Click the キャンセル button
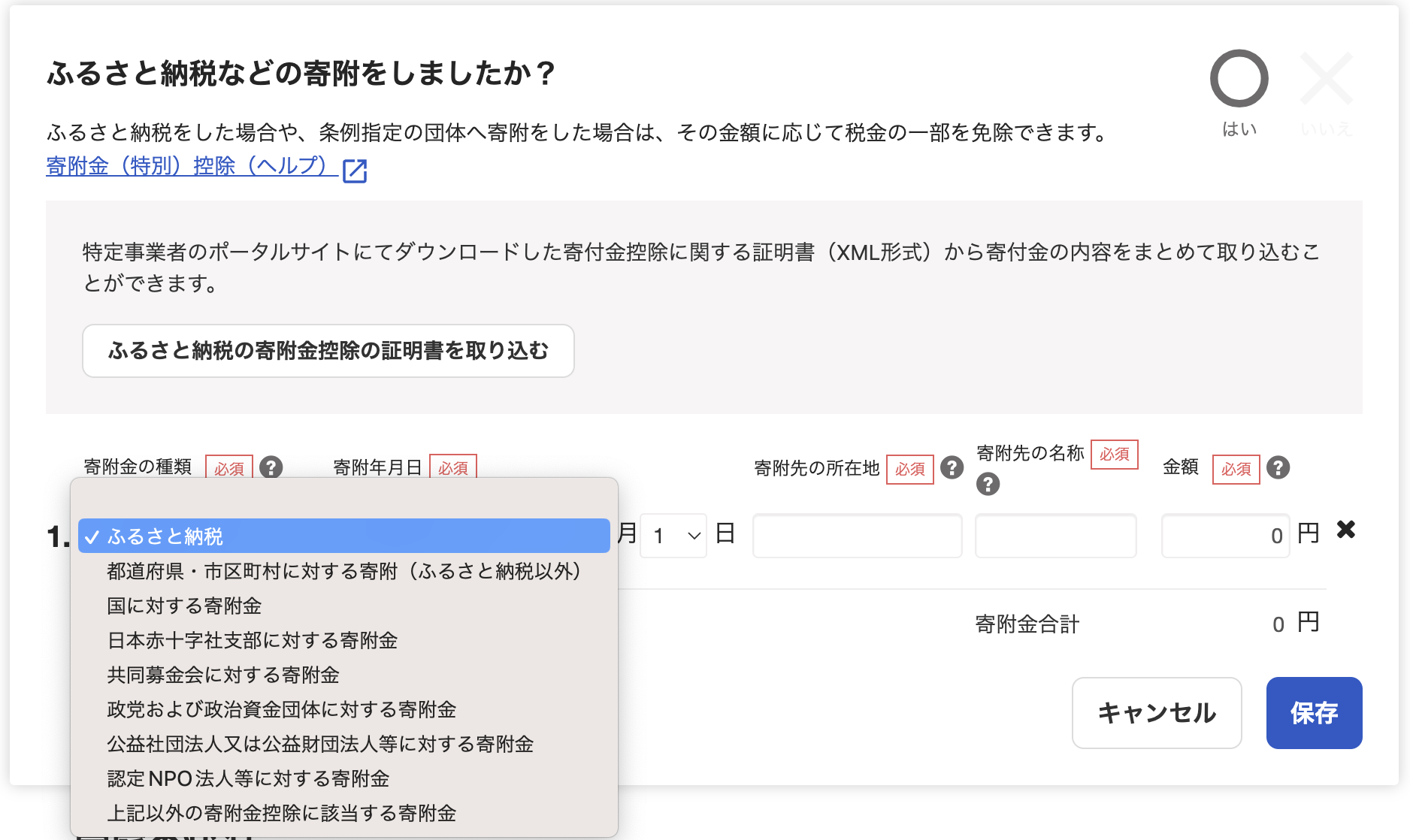 [x=1156, y=713]
